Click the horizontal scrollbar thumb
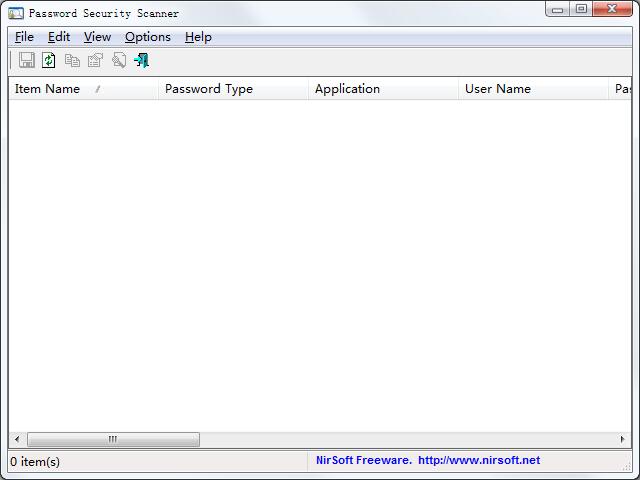This screenshot has height=480, width=640. 113,439
